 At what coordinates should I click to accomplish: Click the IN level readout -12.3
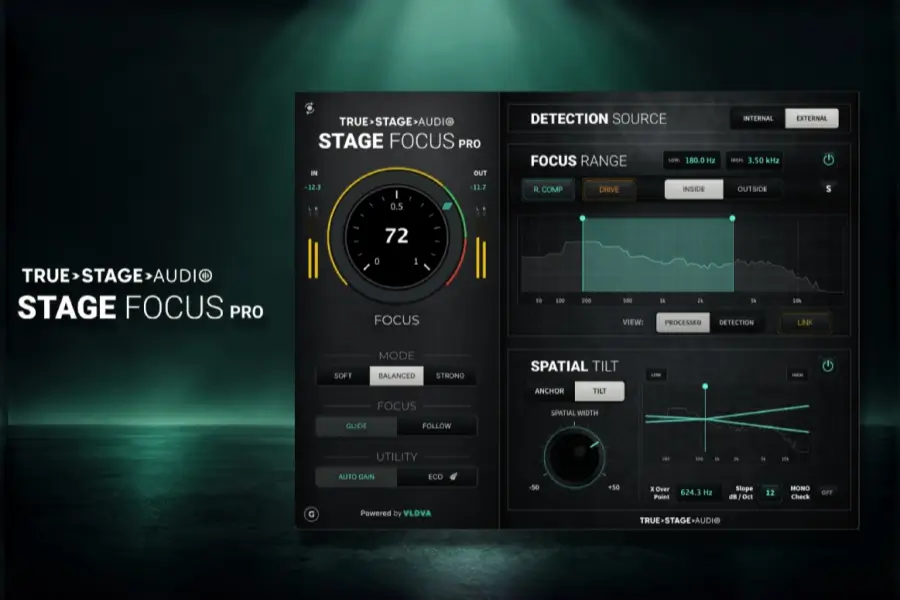coord(313,187)
